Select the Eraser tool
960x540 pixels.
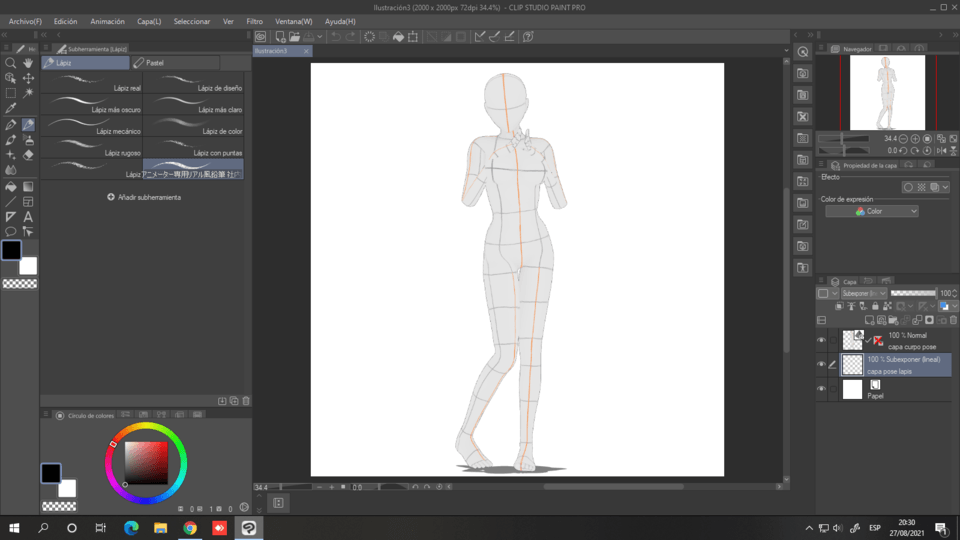click(28, 155)
